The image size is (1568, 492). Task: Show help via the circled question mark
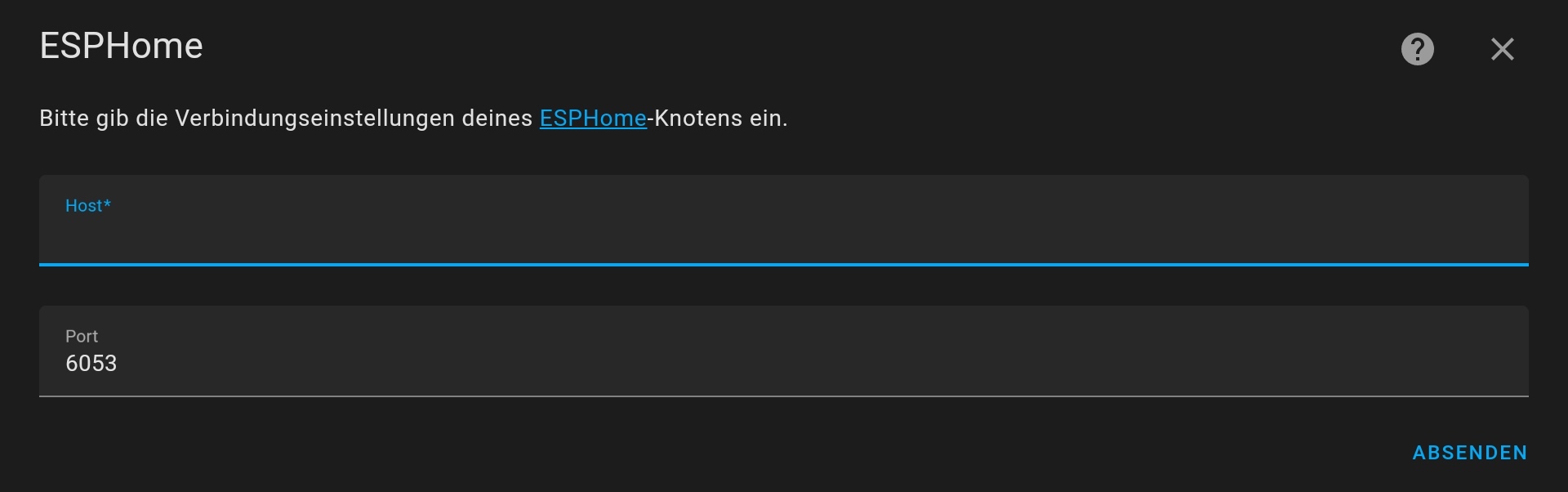click(x=1417, y=49)
